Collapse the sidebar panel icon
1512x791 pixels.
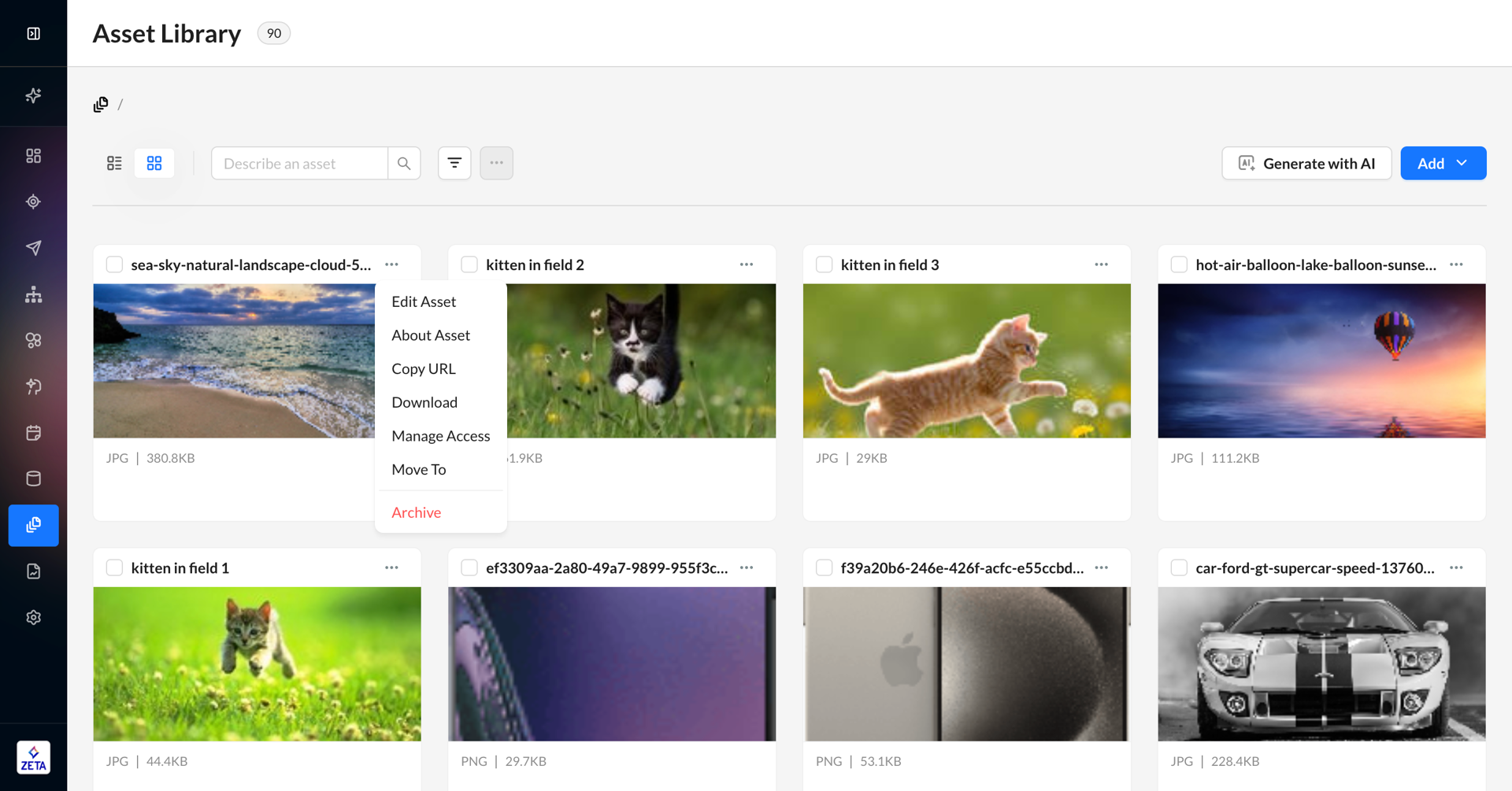33,33
